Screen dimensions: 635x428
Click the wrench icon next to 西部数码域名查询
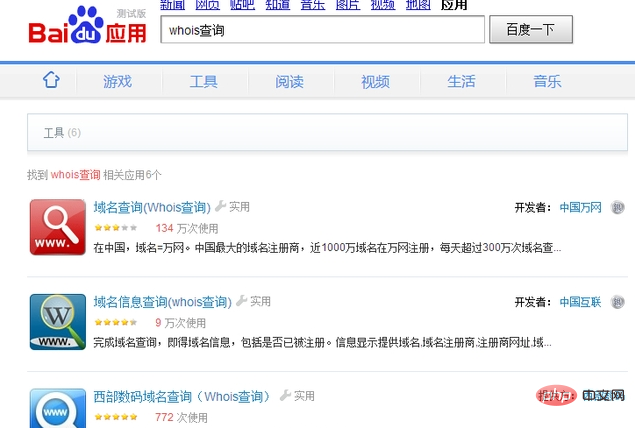[x=285, y=395]
